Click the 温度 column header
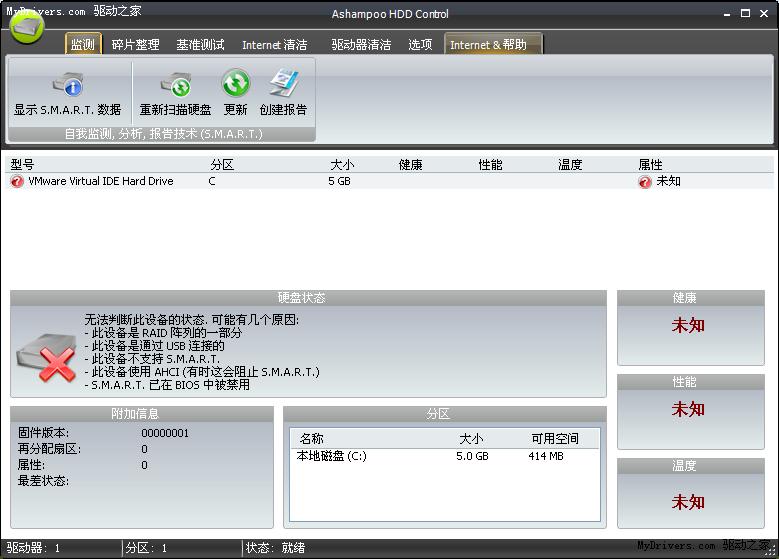The height and width of the screenshot is (559, 779). coord(570,165)
